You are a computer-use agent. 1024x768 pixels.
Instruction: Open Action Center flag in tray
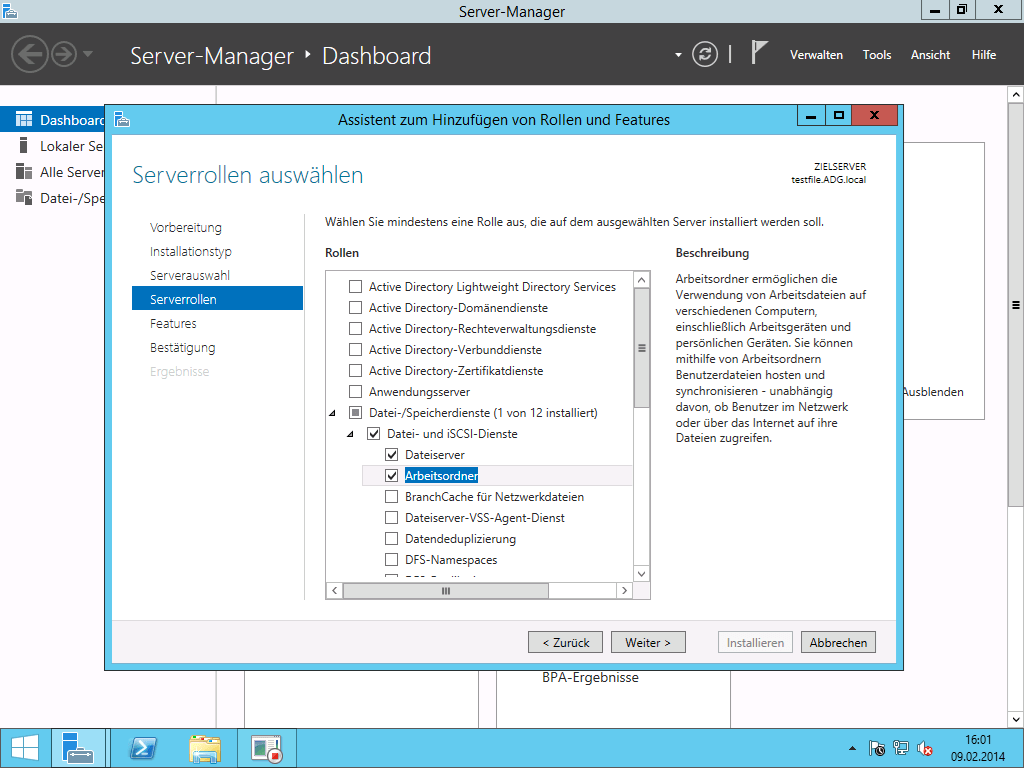click(x=876, y=748)
